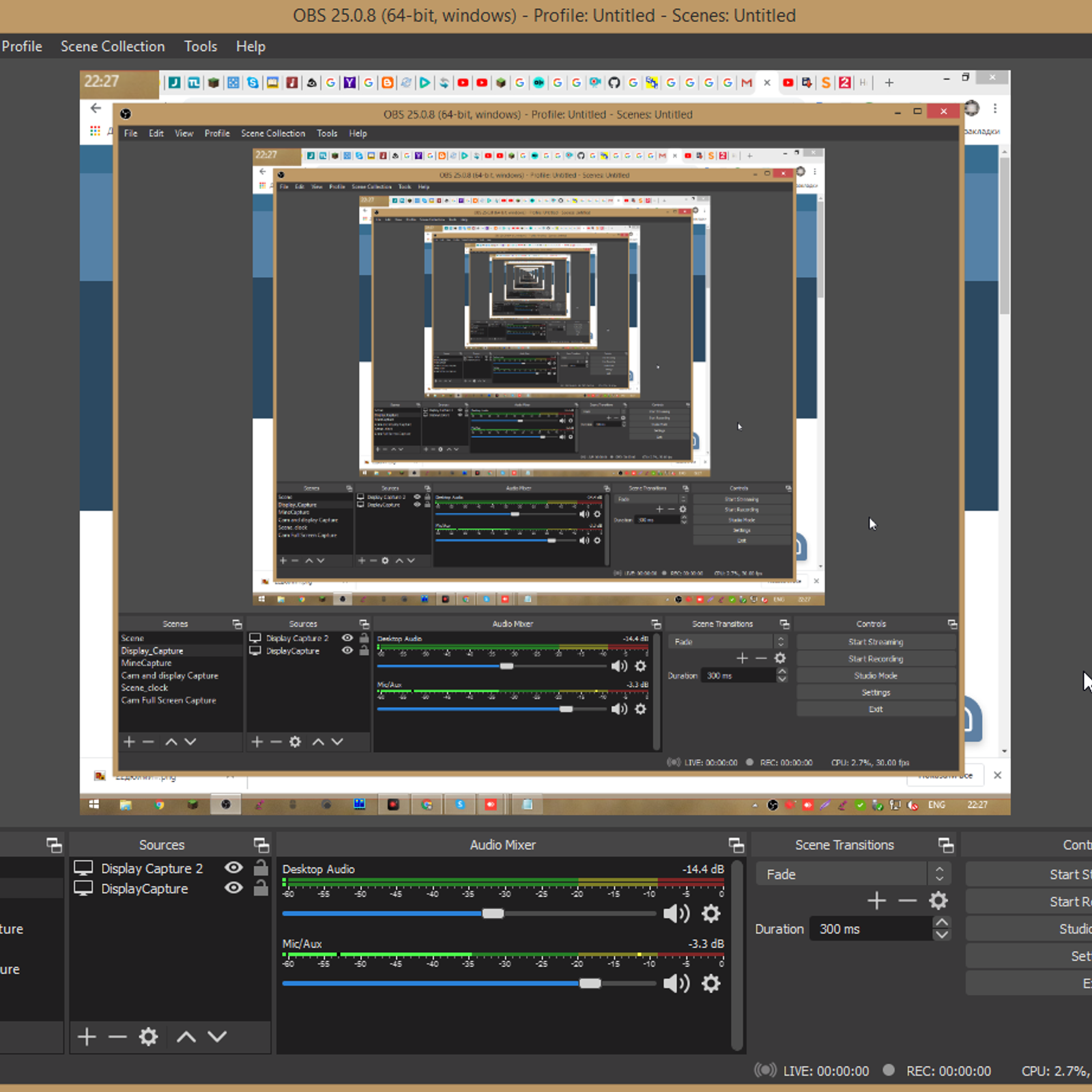Screen dimensions: 1092x1092
Task: Open source properties gear in Sources toolbar
Action: [x=148, y=1037]
